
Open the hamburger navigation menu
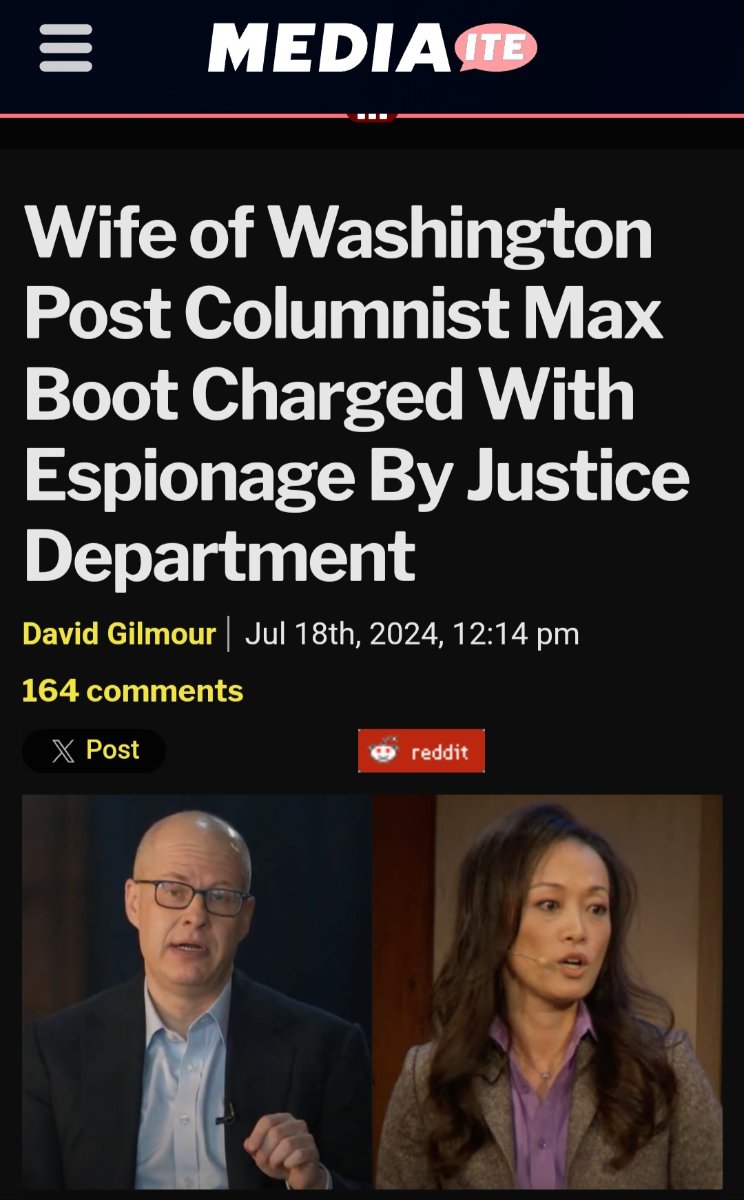66,48
